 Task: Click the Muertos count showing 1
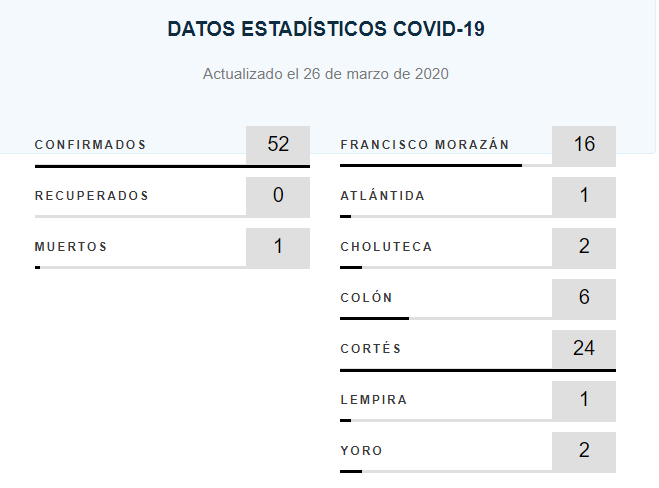[278, 248]
